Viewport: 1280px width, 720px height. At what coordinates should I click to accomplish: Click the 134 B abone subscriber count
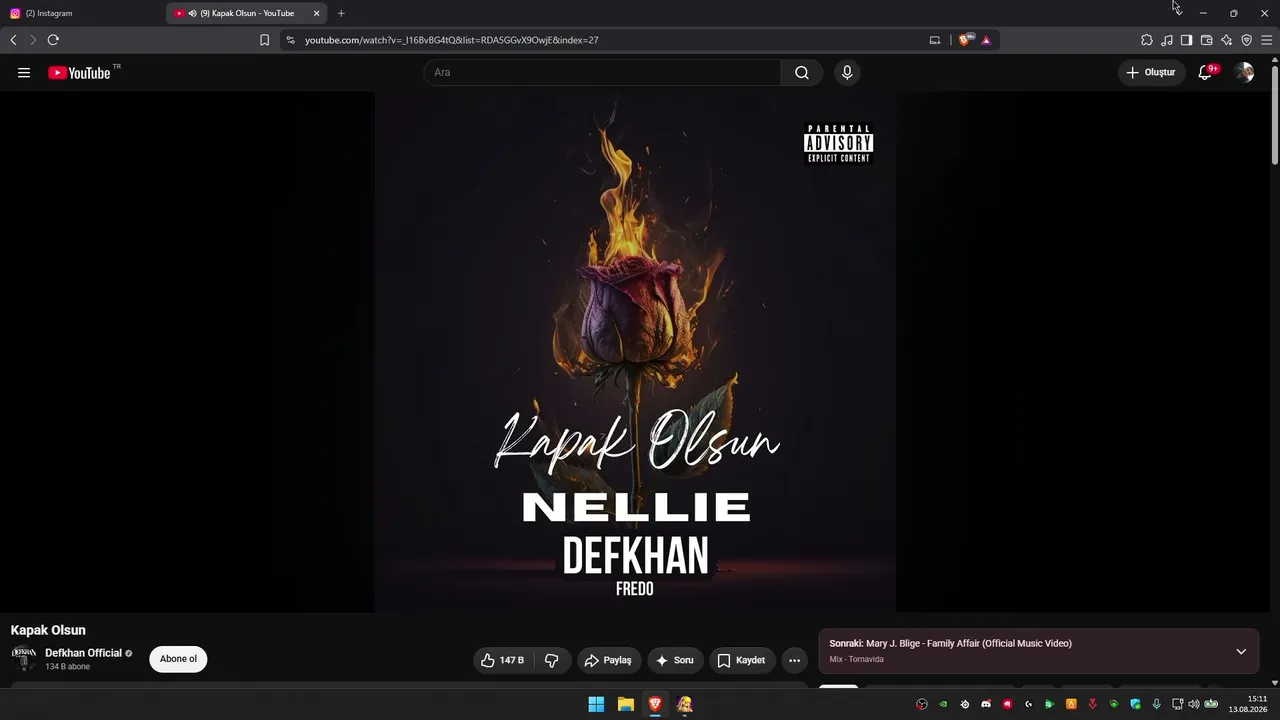tap(67, 667)
